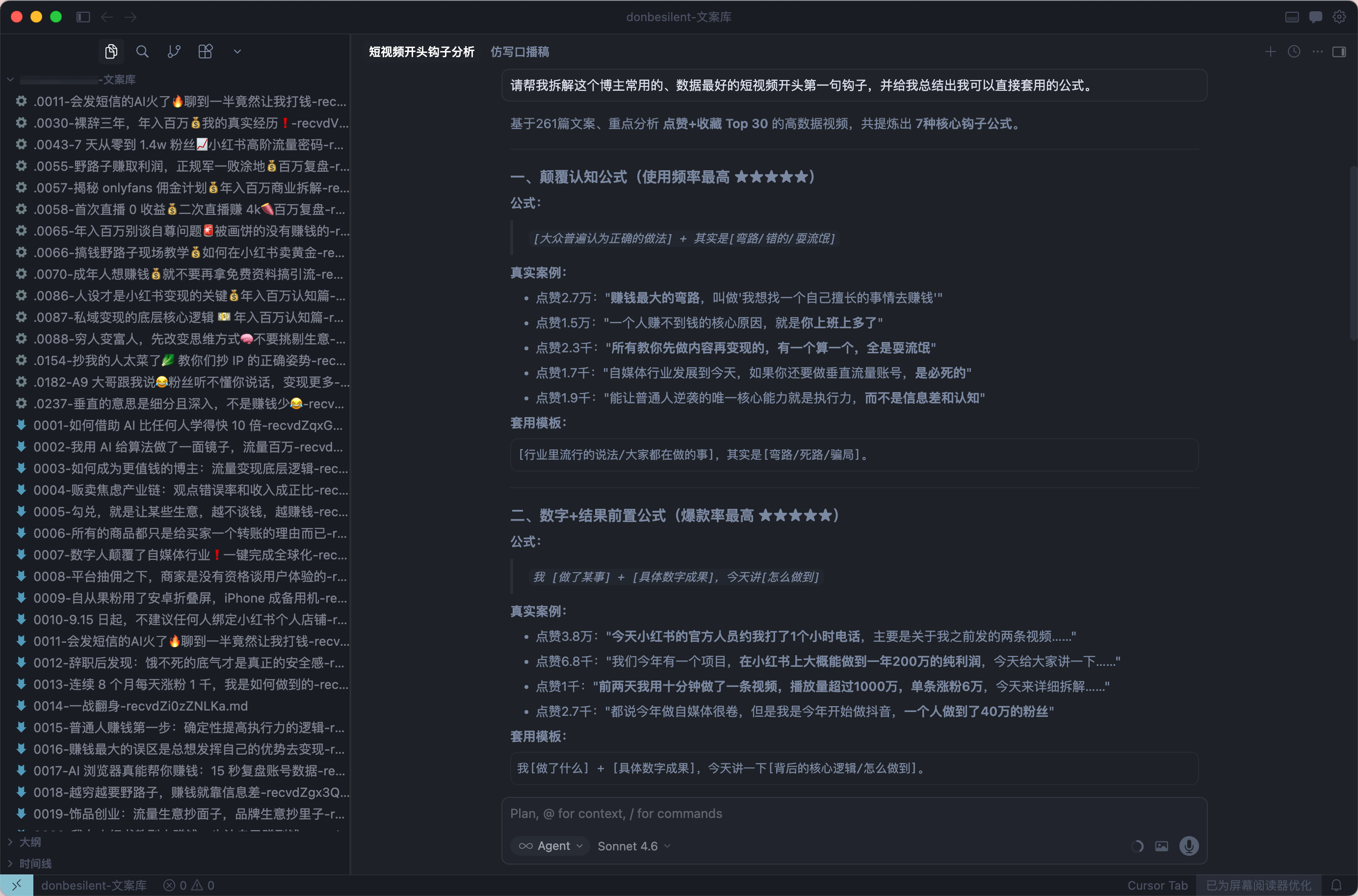Click the context usage circle indicator
The image size is (1358, 896).
[1137, 846]
